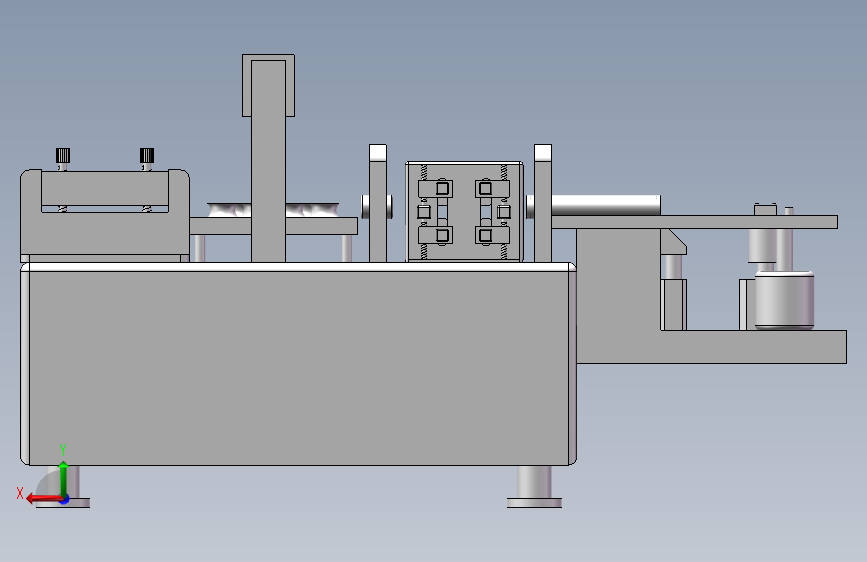Click the red X axis arrow of the triad

(43, 499)
